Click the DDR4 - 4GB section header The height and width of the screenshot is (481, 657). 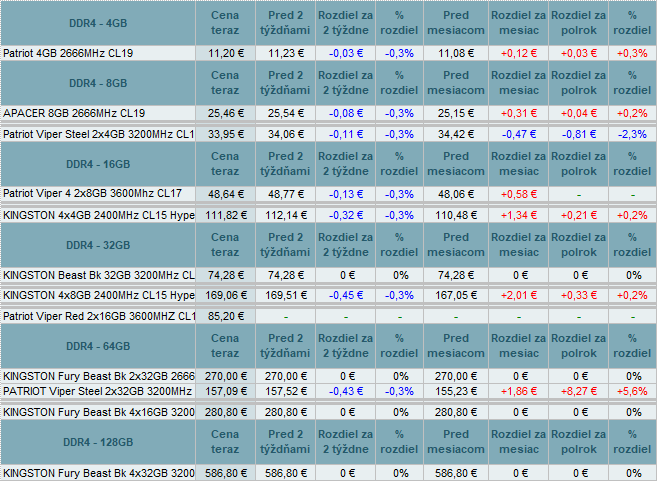coord(98,23)
